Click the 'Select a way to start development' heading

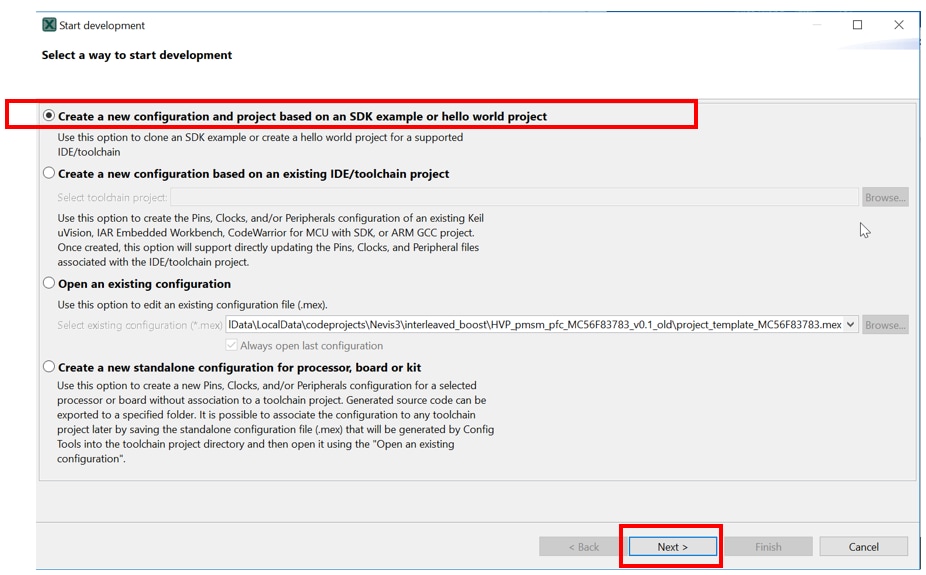click(x=137, y=55)
